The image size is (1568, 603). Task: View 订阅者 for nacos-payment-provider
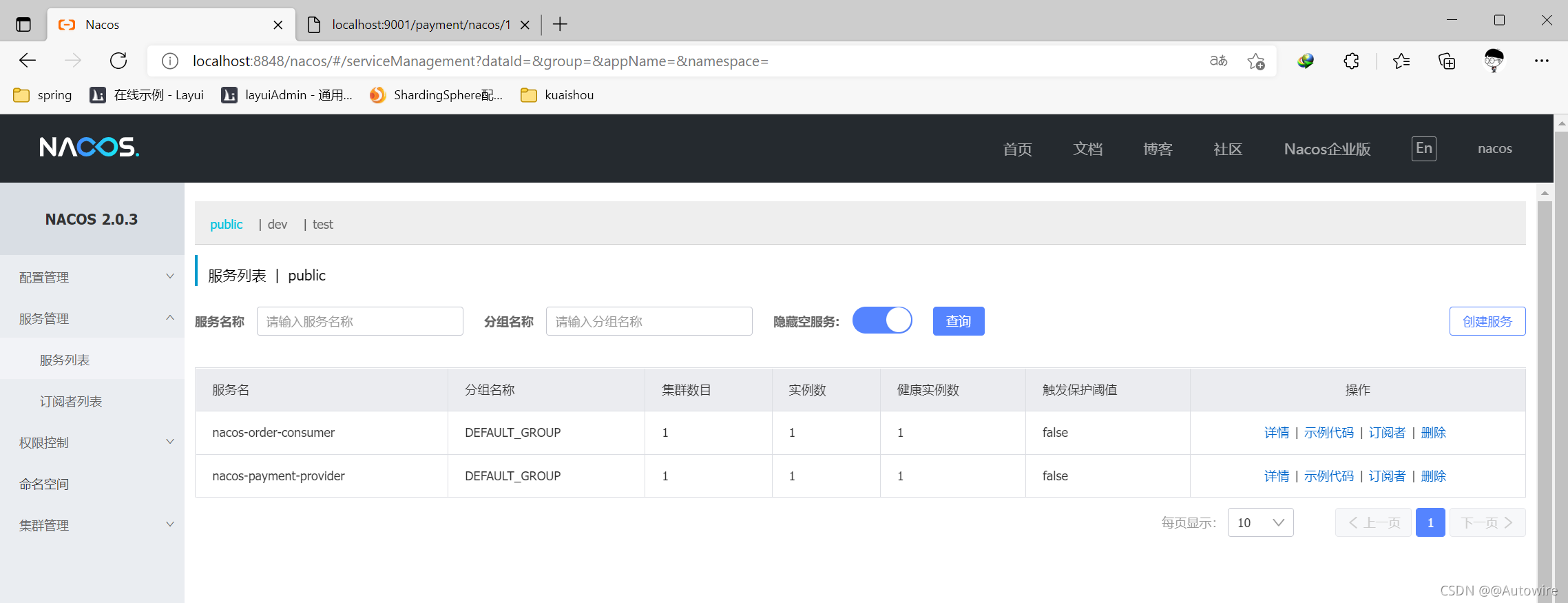pos(1387,476)
